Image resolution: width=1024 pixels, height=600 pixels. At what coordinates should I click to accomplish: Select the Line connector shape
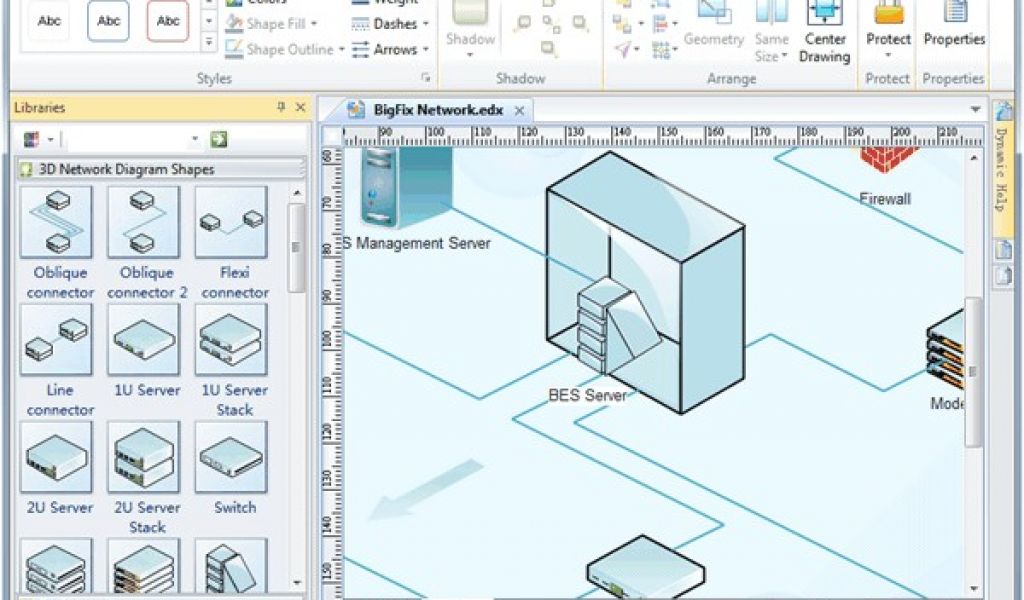point(56,340)
